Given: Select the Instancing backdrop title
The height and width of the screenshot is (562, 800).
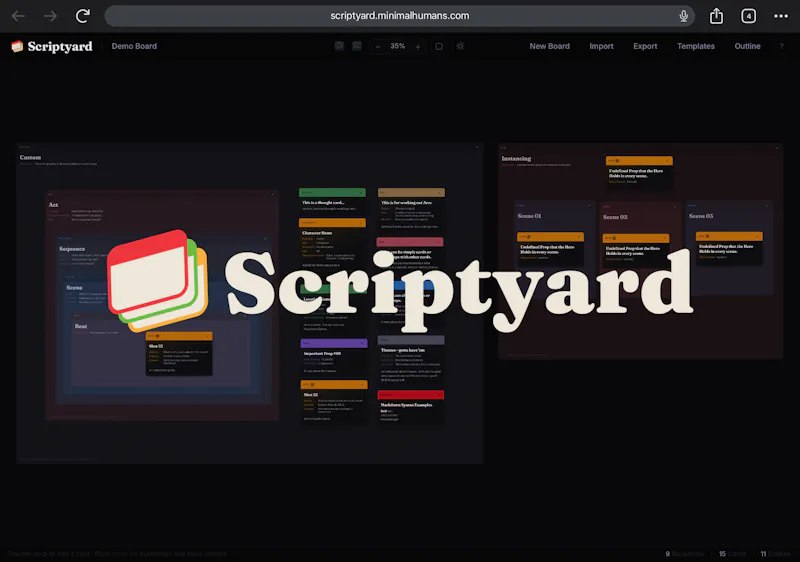Looking at the screenshot, I should click(516, 159).
